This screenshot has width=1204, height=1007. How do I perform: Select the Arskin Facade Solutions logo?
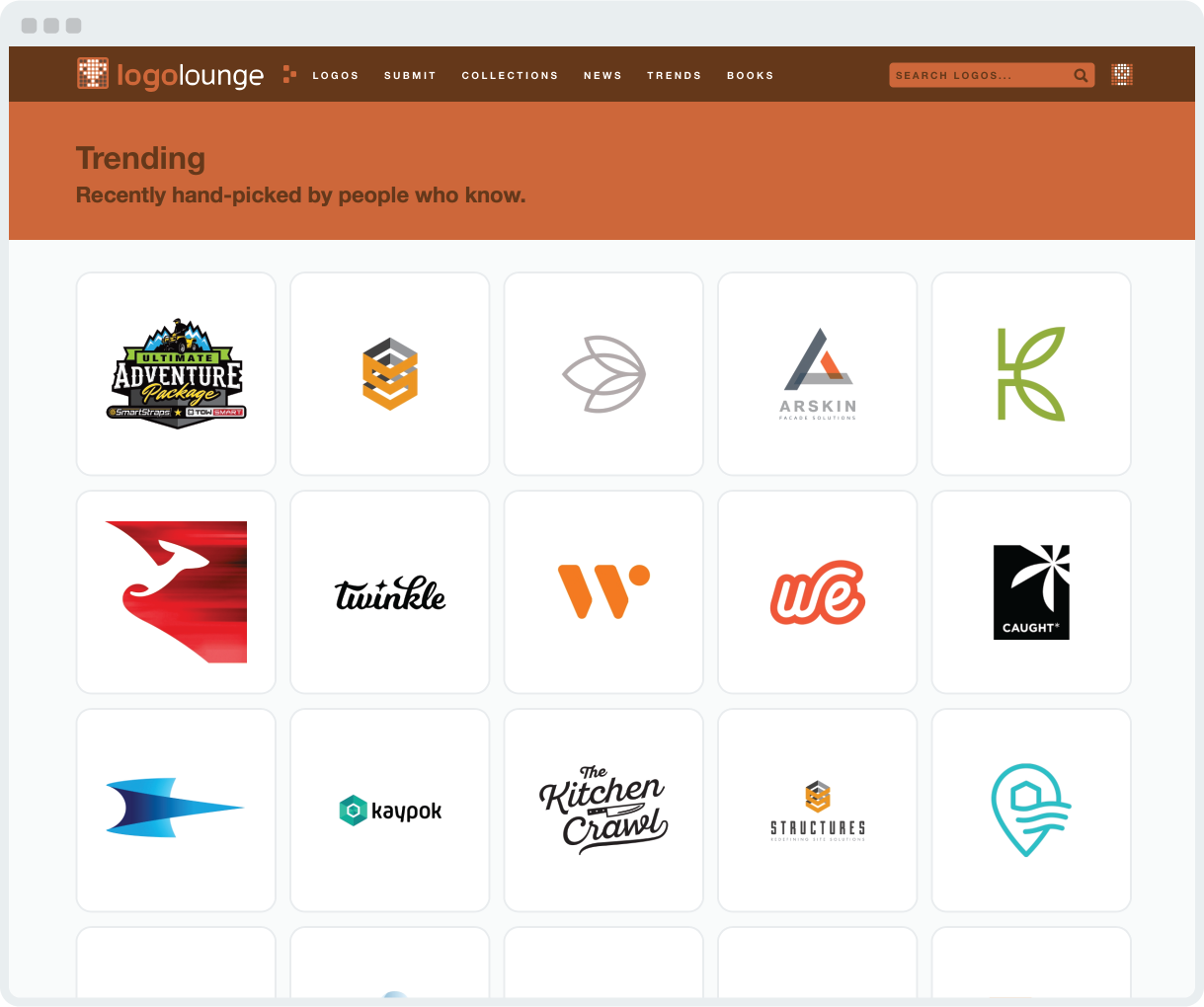pyautogui.click(x=818, y=374)
